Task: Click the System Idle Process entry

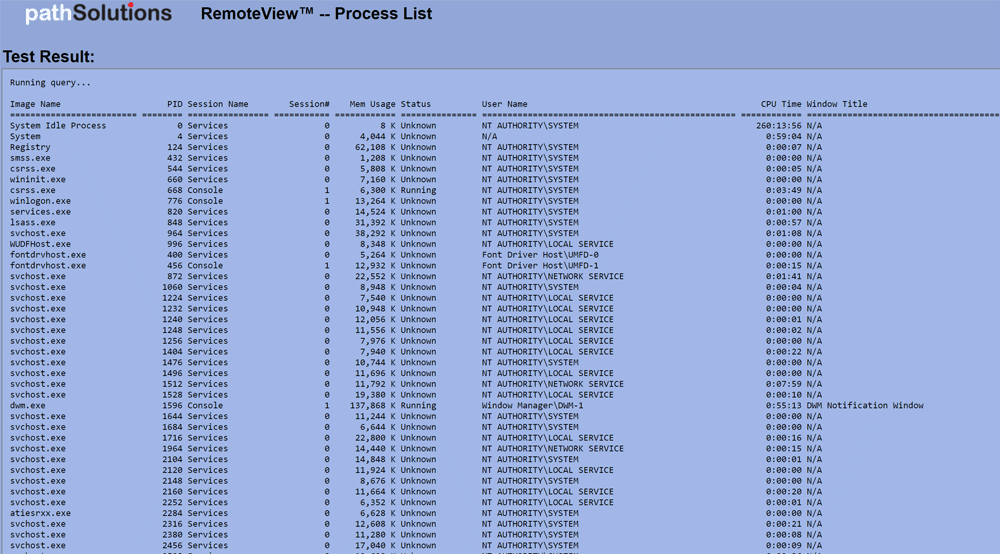Action: (x=58, y=126)
